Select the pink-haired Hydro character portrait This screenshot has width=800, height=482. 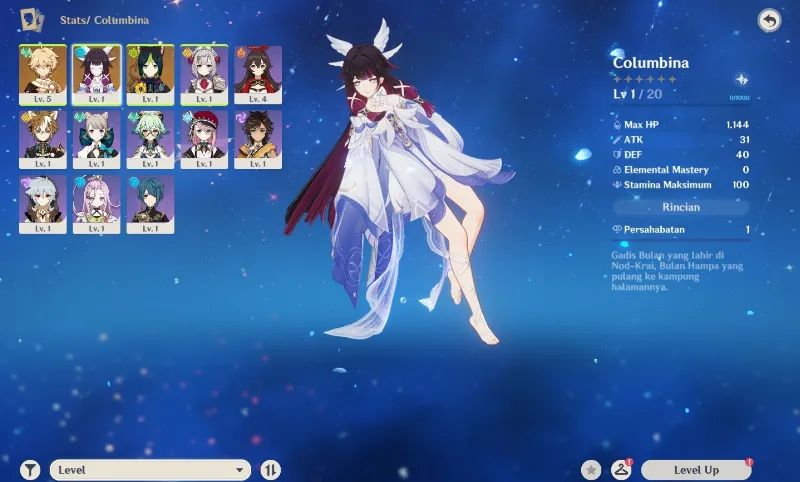(x=96, y=205)
